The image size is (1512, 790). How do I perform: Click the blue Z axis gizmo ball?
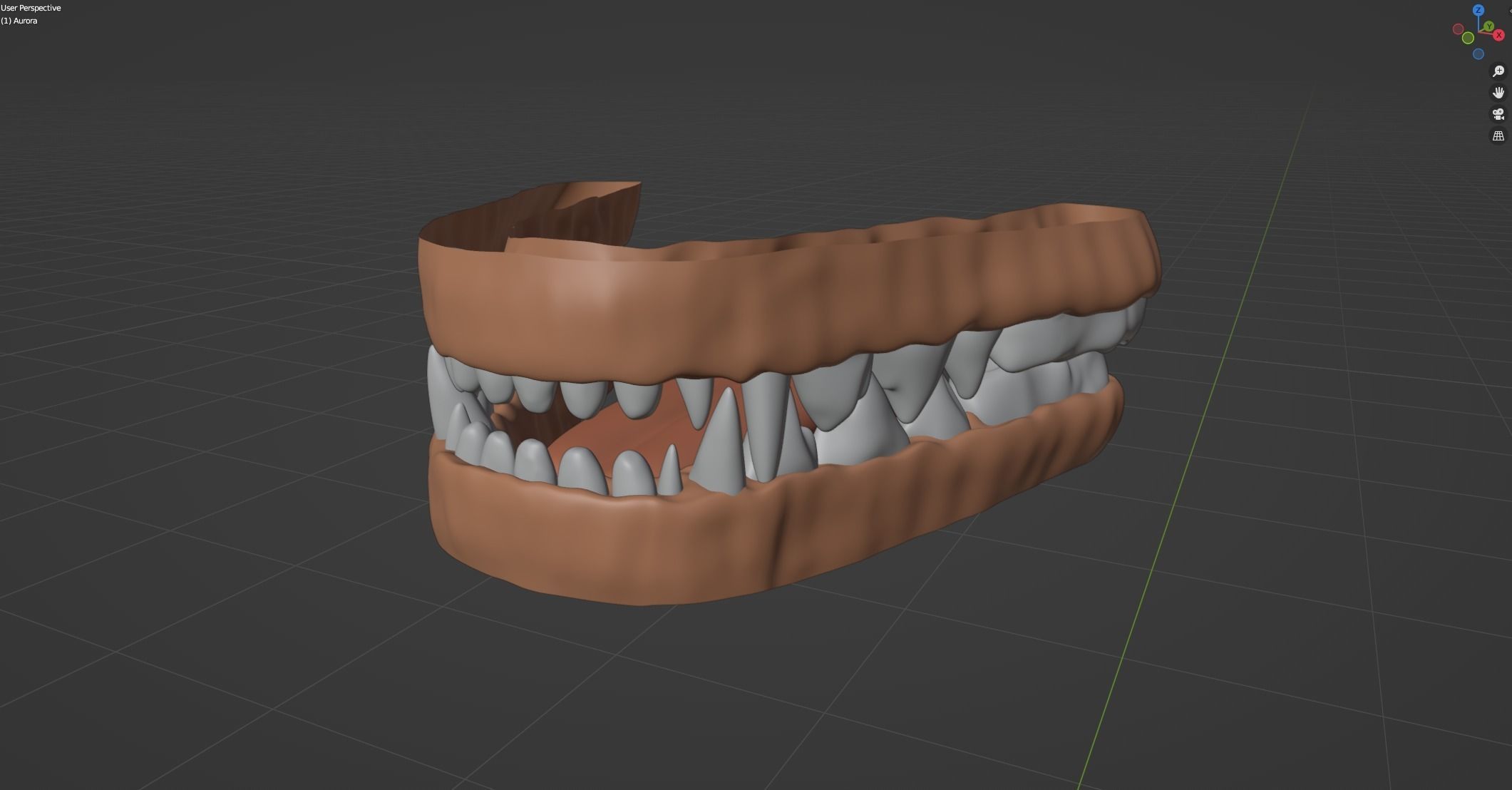pyautogui.click(x=1478, y=10)
